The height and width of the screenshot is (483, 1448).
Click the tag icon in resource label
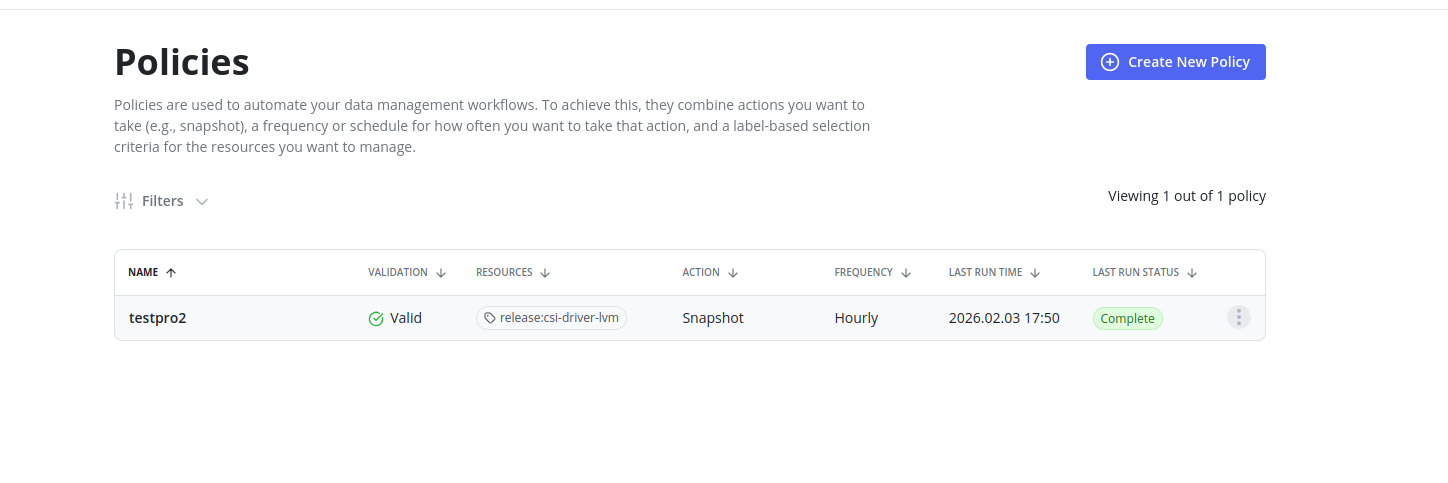coord(490,318)
